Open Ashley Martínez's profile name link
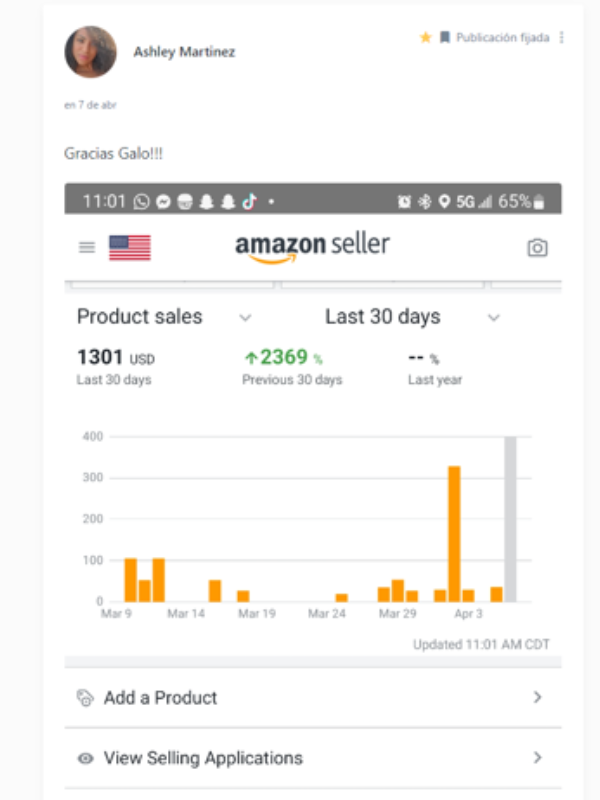 184,52
